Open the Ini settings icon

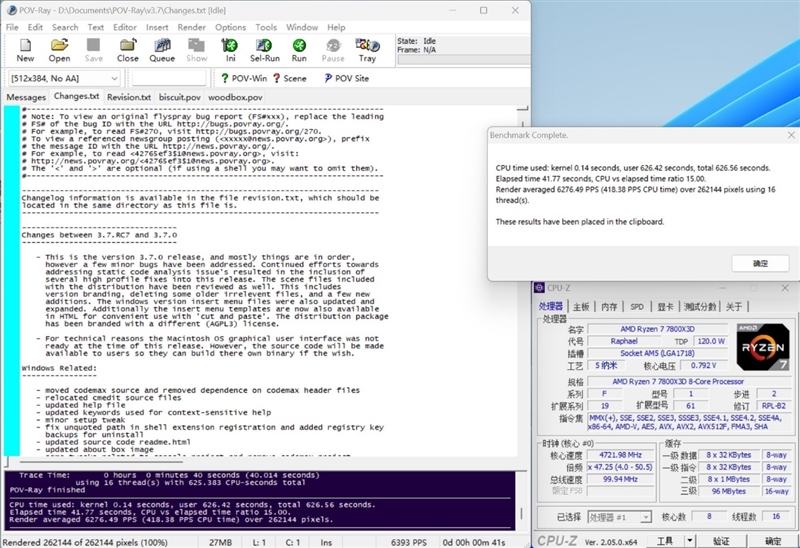230,50
